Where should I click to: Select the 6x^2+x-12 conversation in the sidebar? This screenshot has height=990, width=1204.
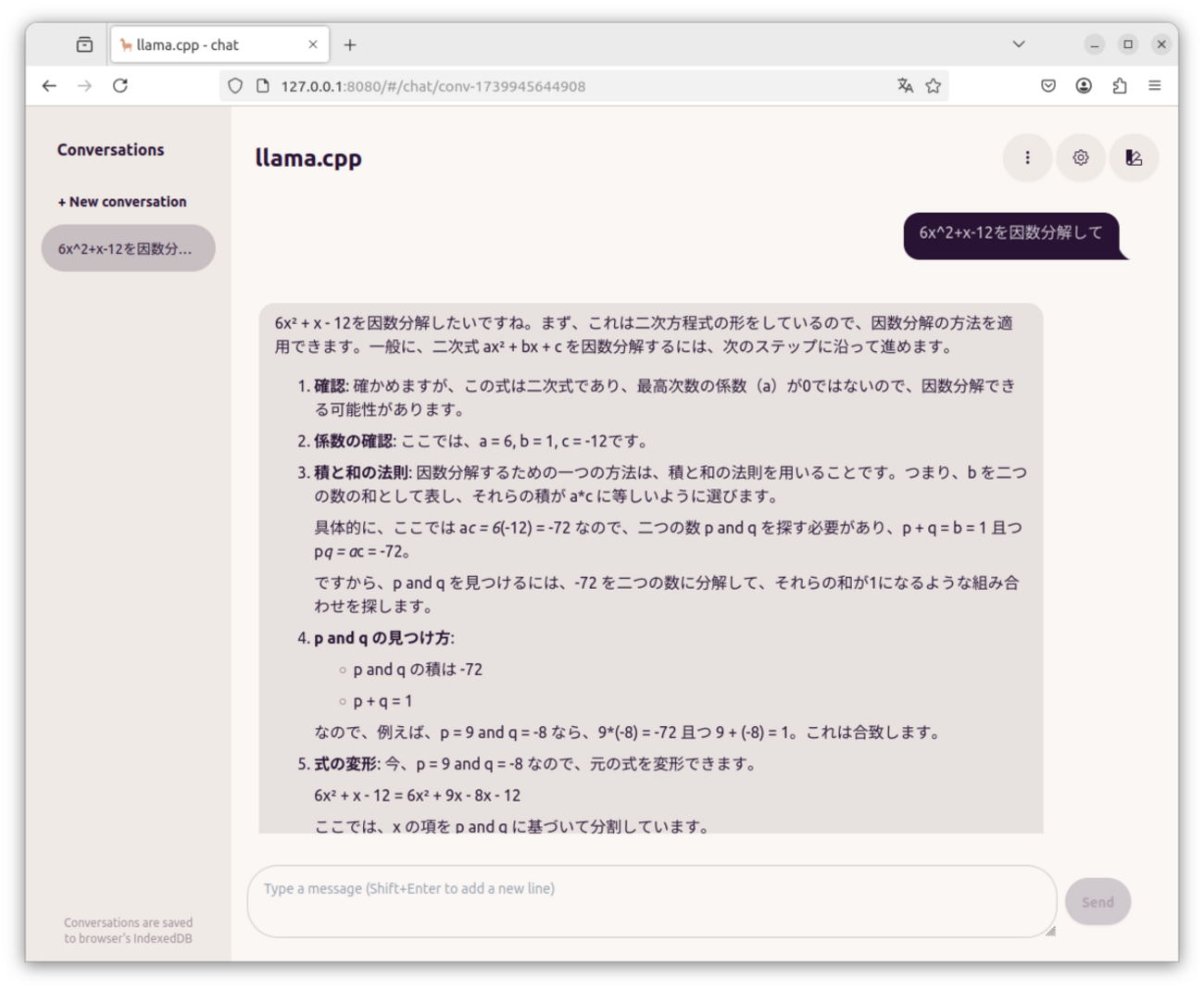point(128,247)
